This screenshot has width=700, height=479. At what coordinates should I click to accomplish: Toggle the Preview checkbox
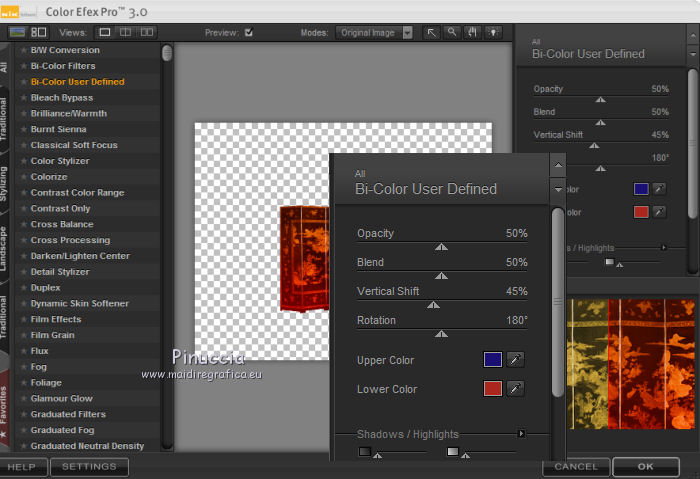[x=249, y=32]
